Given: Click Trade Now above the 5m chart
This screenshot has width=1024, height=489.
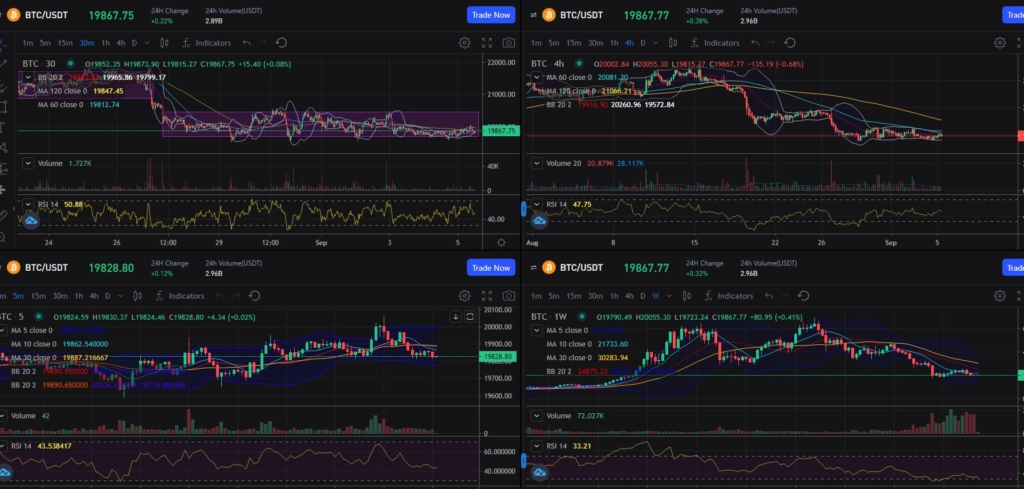Looking at the screenshot, I should pyautogui.click(x=491, y=268).
